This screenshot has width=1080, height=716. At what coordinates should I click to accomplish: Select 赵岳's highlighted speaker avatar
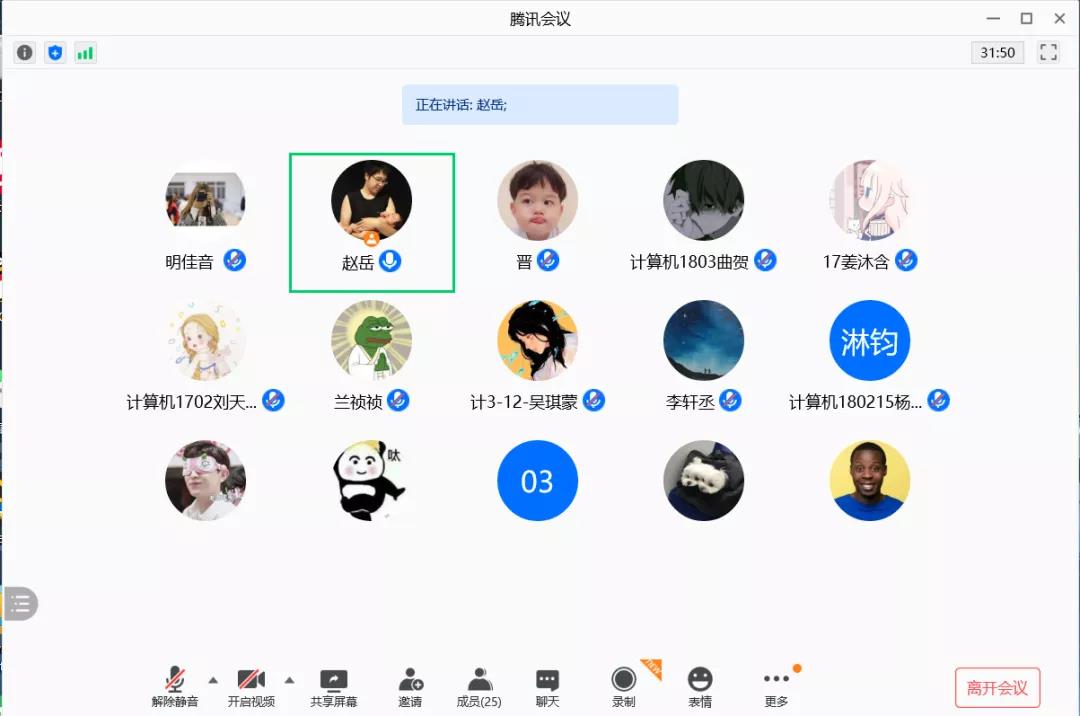371,201
